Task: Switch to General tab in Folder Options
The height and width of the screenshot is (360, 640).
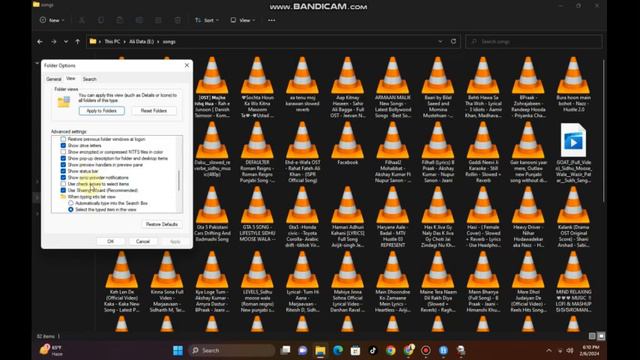Action: [x=53, y=79]
